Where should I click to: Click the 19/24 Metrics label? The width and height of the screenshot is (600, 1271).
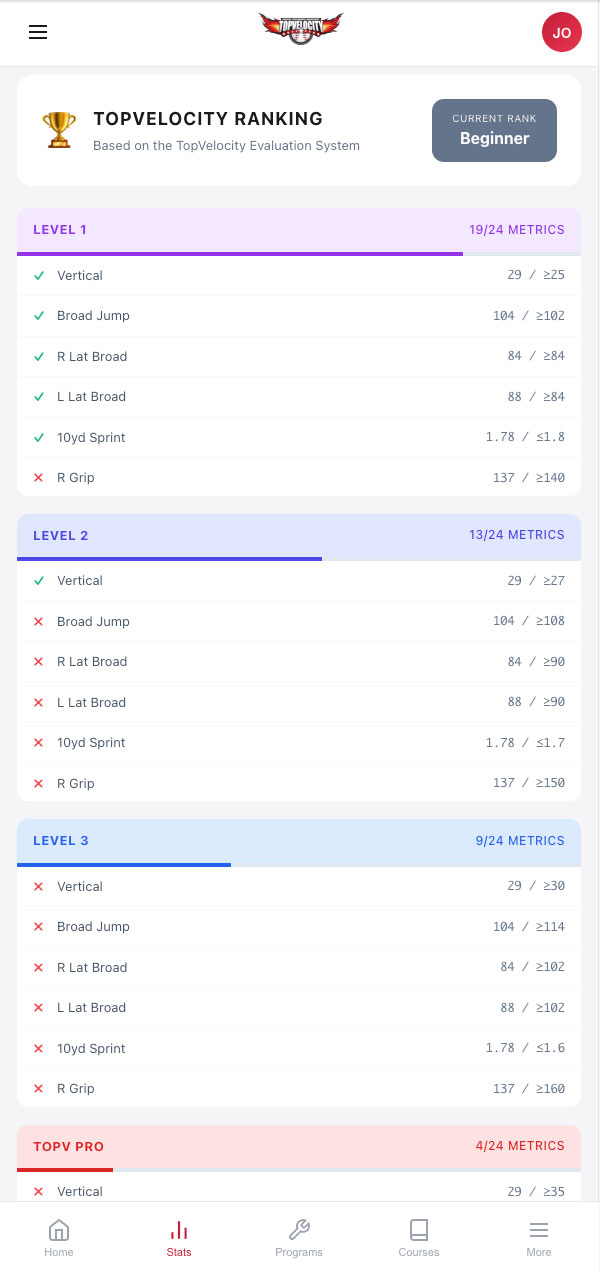point(517,229)
